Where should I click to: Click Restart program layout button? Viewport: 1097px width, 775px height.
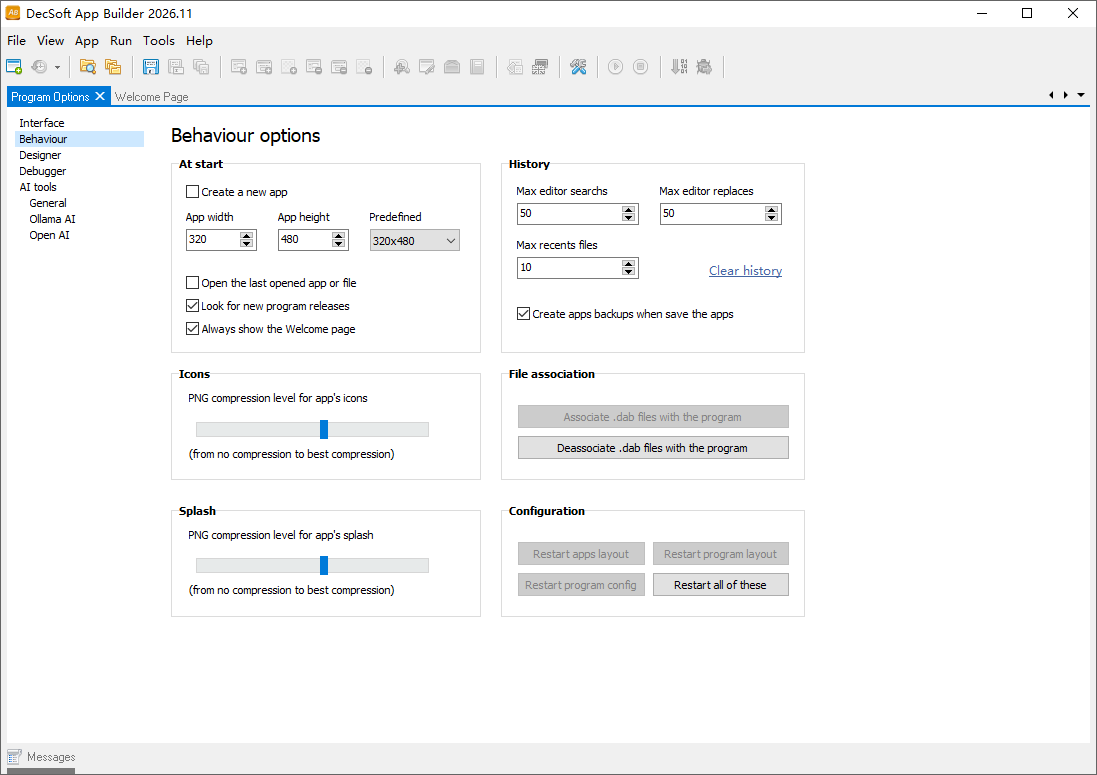click(x=721, y=554)
